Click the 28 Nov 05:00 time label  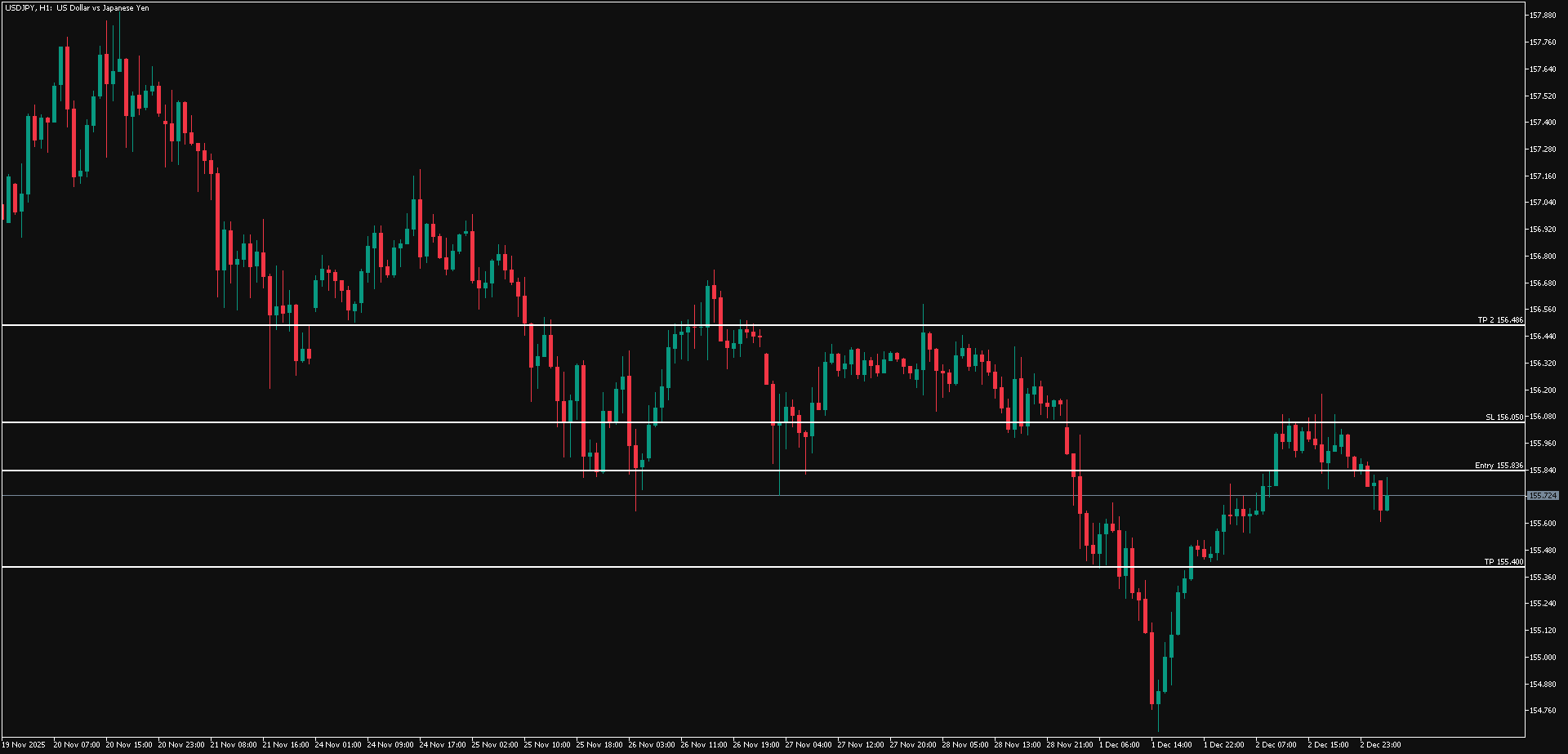(x=965, y=745)
